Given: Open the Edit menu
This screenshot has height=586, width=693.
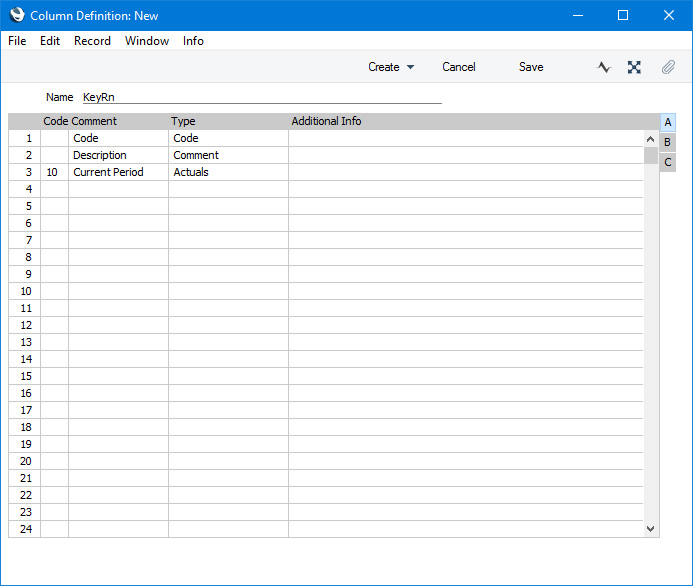Looking at the screenshot, I should tap(50, 41).
